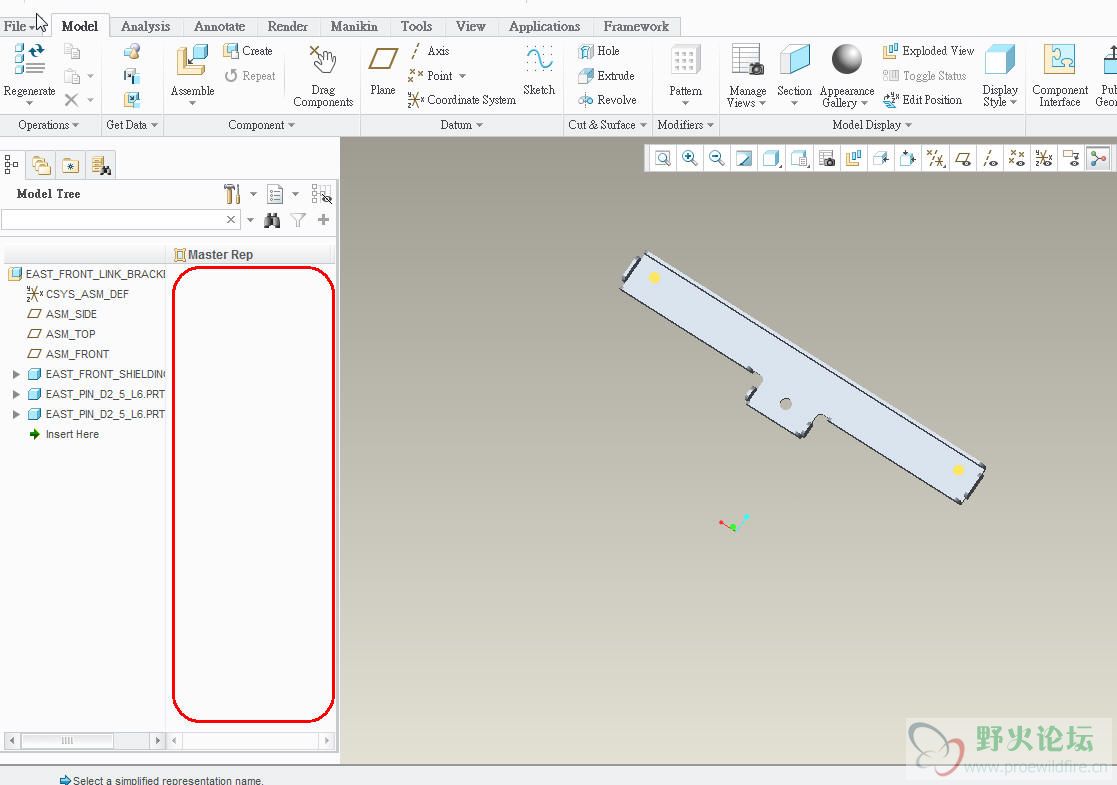This screenshot has height=785, width=1117.
Task: Click the Refit view icon in graphics toolbar
Action: 663,158
